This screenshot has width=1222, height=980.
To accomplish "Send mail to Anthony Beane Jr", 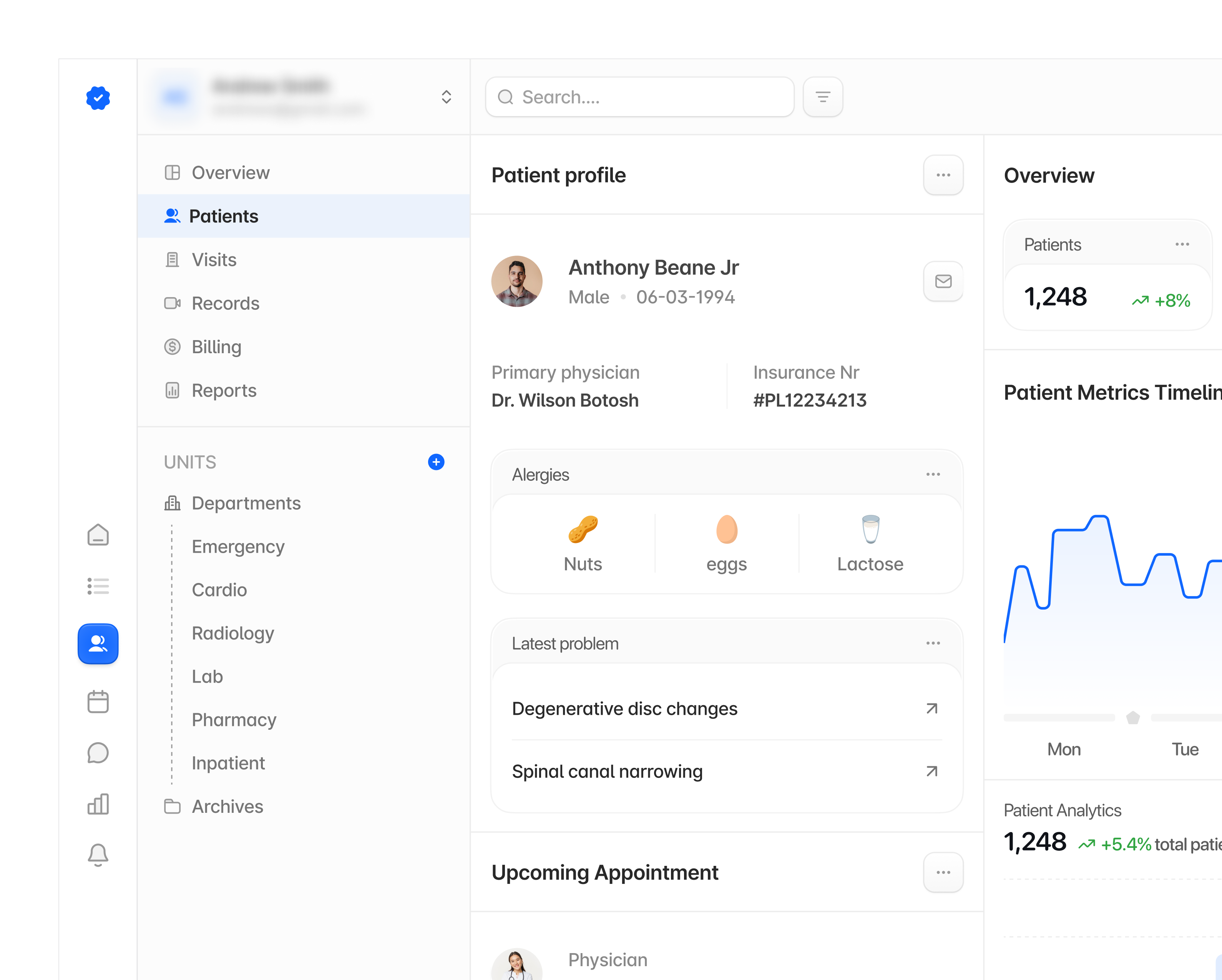I will click(x=943, y=281).
